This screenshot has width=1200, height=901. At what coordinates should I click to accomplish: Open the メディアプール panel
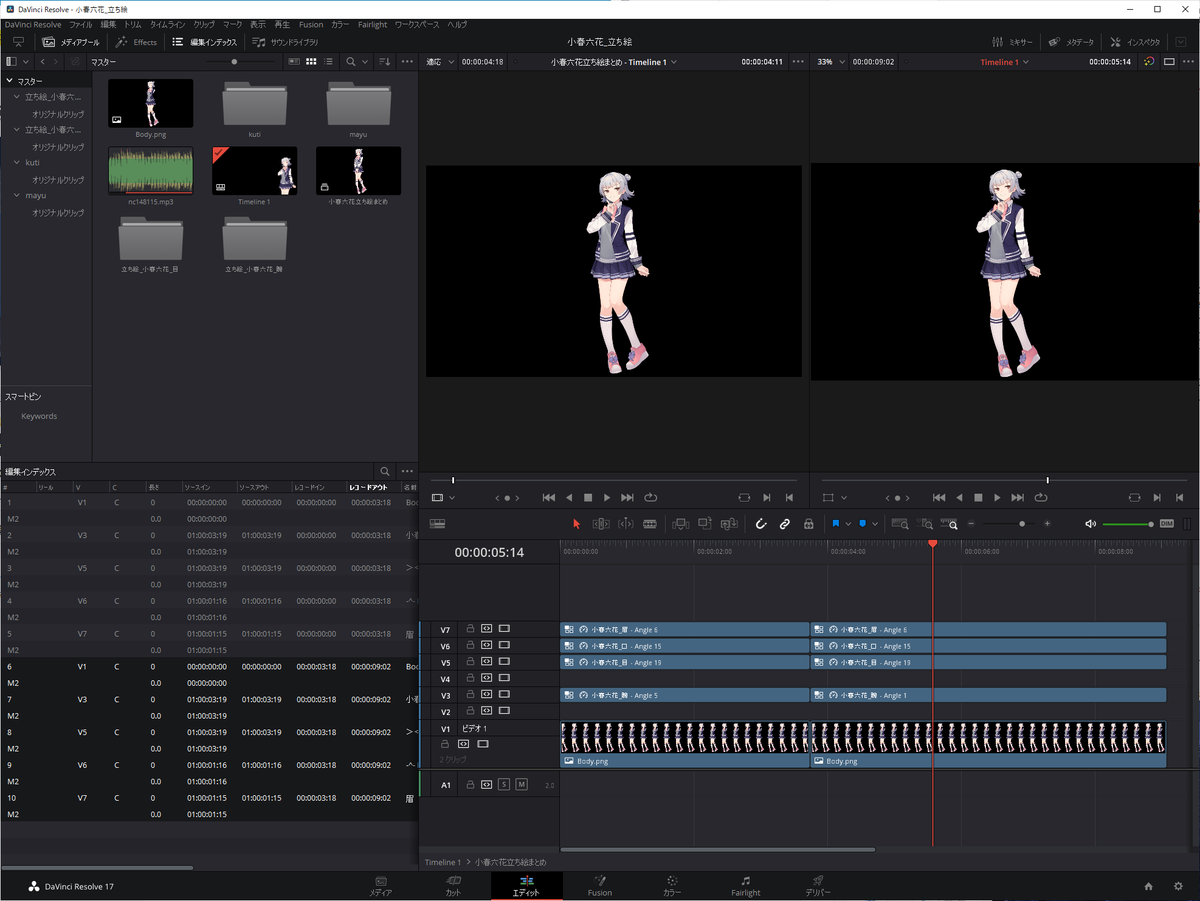(x=70, y=42)
